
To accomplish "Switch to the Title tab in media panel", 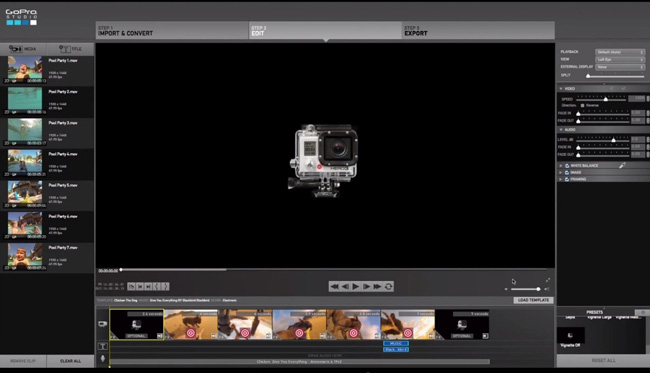I will (x=70, y=49).
